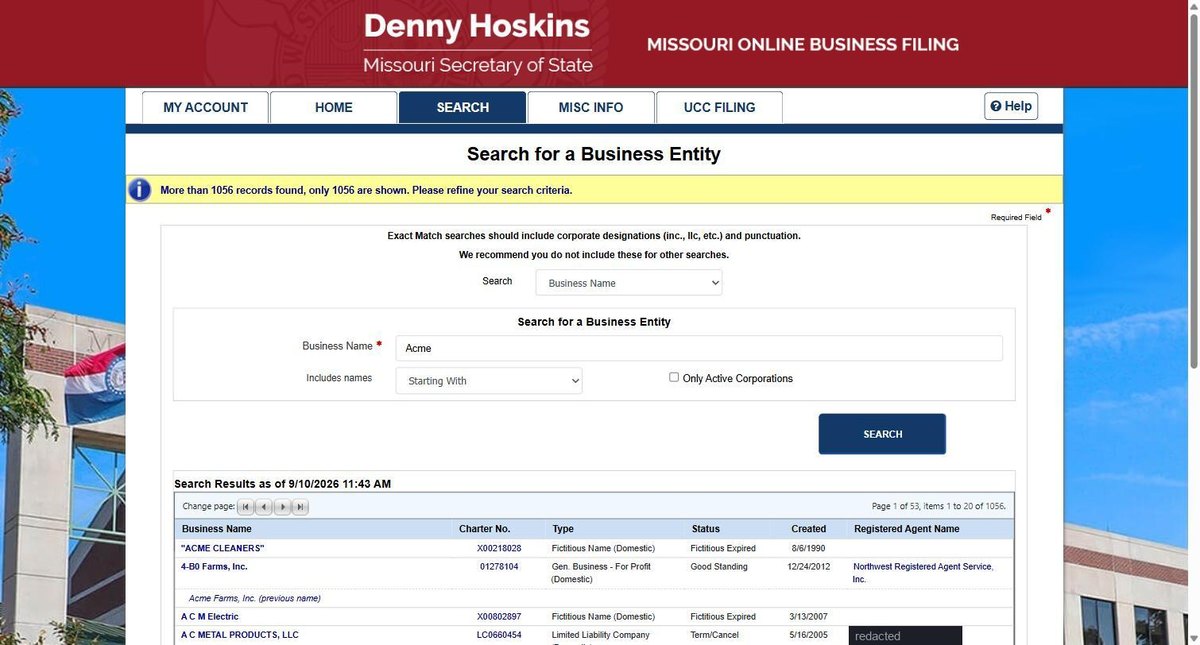Open the A C M Electric link
Screen dimensions: 1200x645
coord(210,617)
